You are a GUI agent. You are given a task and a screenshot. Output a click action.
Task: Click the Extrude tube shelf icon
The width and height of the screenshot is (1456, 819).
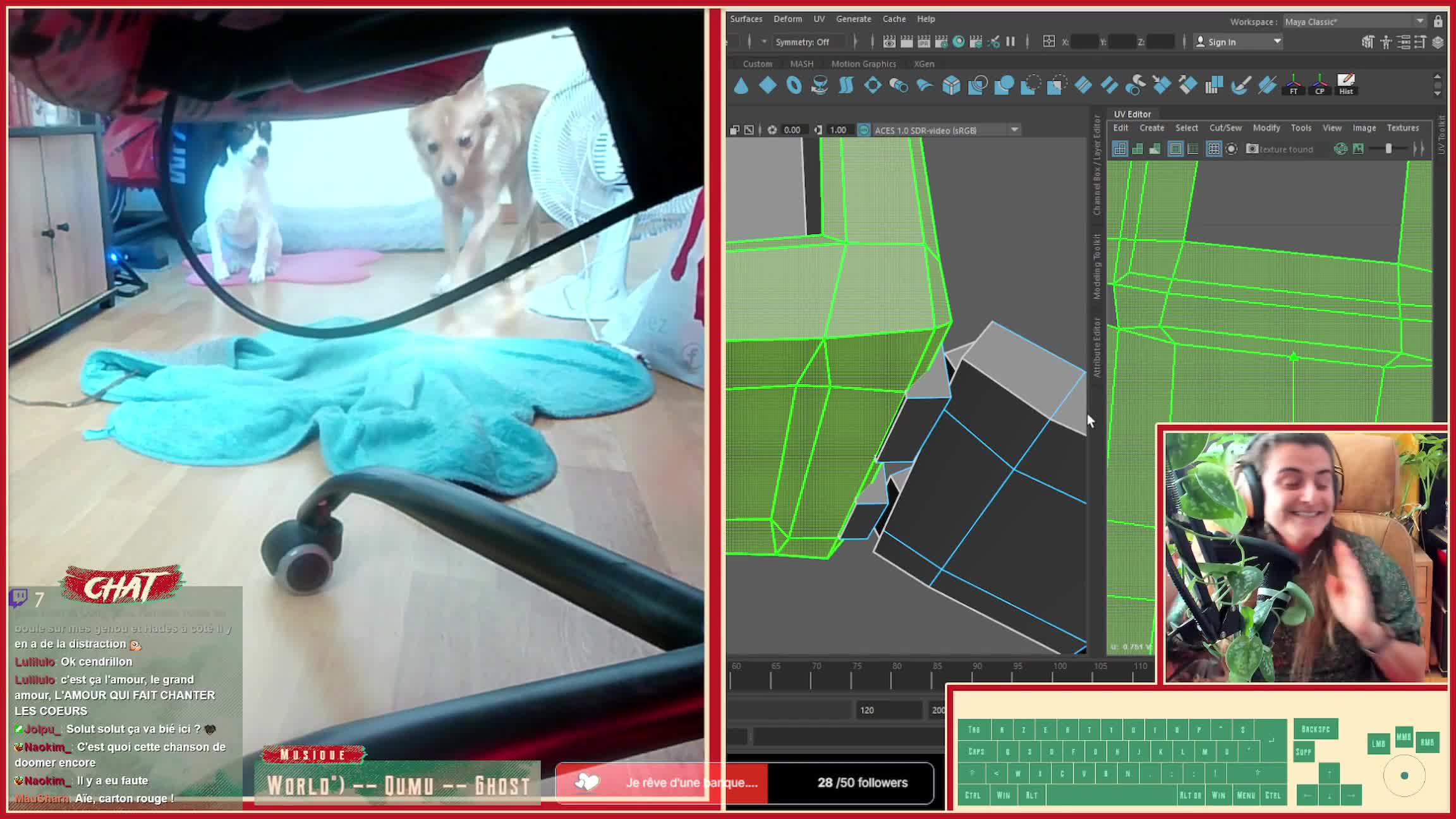[x=899, y=85]
